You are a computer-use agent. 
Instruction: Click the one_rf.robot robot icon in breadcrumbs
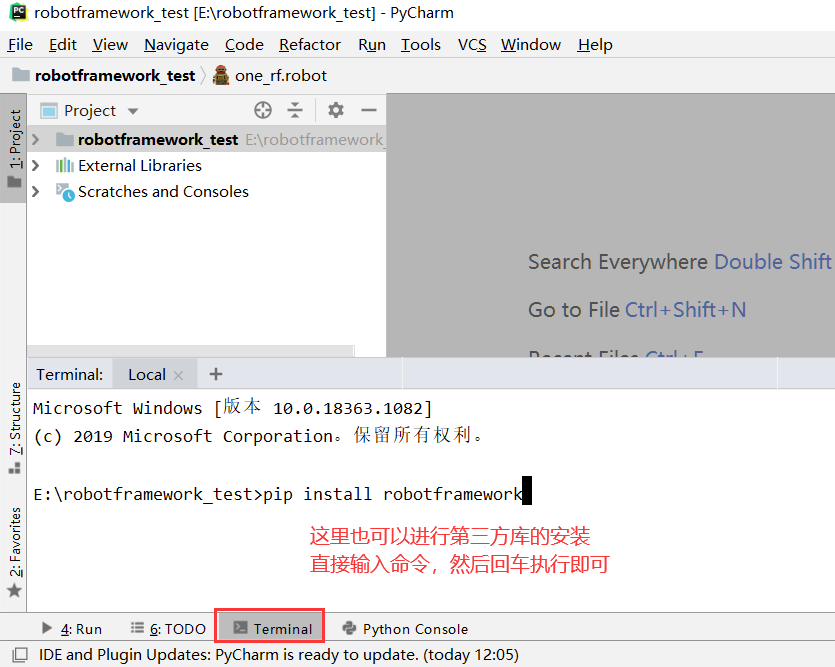point(221,74)
